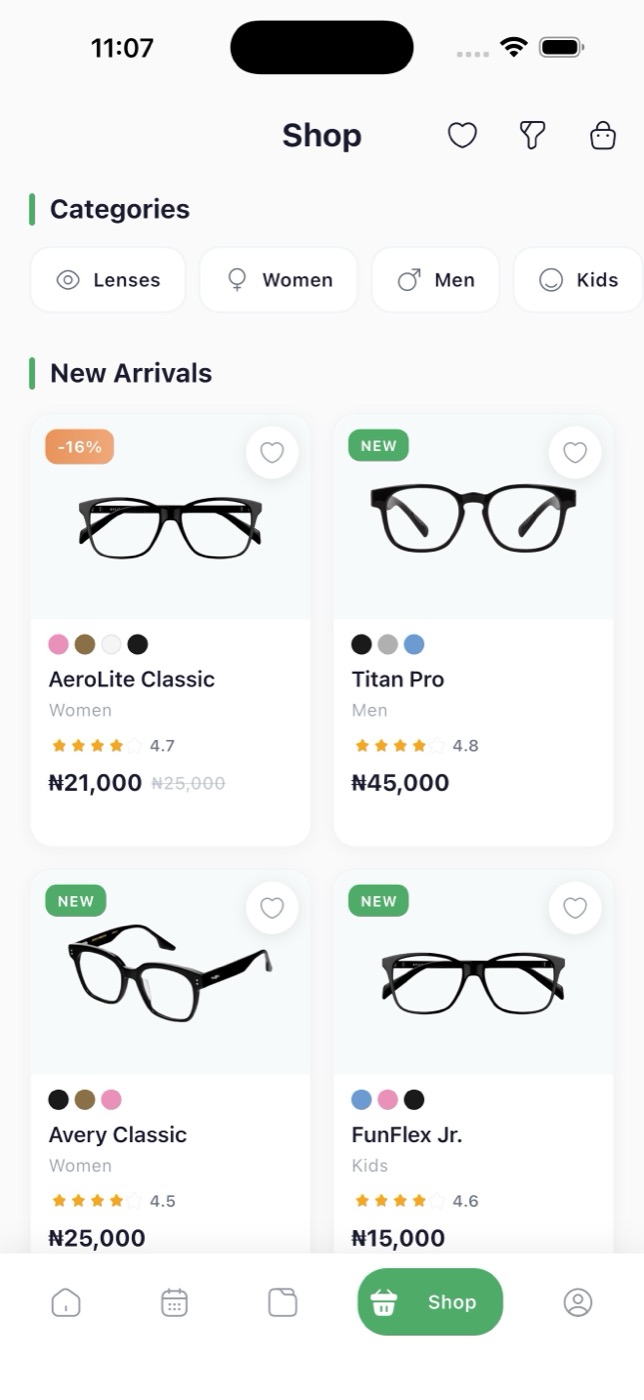Open the documents icon in bottom navigation

point(282,1302)
